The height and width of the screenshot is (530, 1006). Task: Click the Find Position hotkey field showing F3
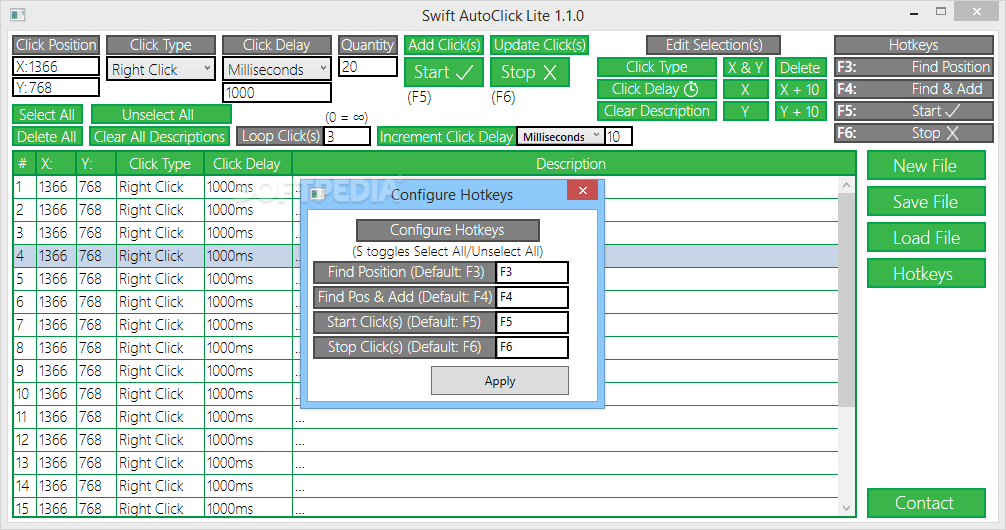[x=532, y=272]
